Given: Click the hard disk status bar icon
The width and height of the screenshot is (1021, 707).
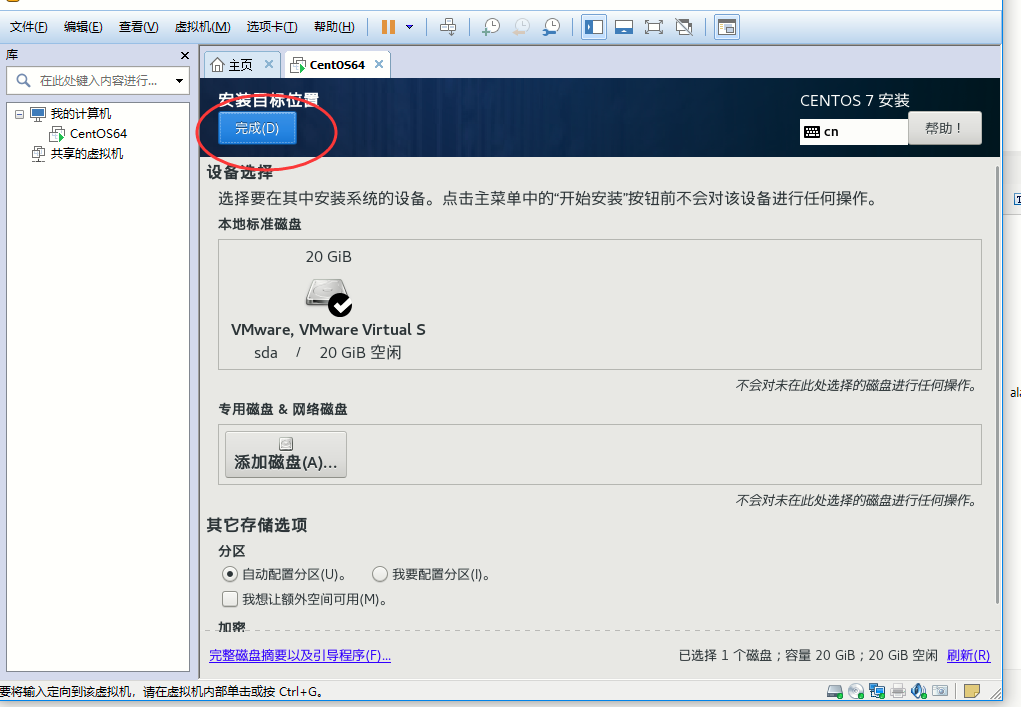Looking at the screenshot, I should tap(835, 691).
